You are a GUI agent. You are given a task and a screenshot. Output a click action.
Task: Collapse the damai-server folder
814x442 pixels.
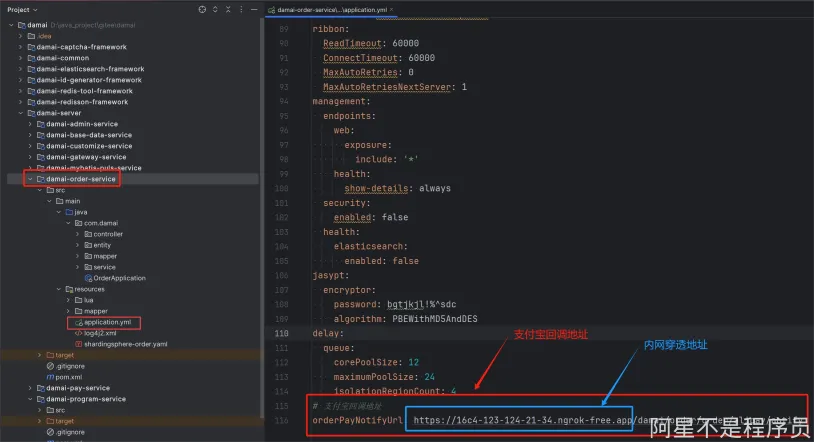20,113
